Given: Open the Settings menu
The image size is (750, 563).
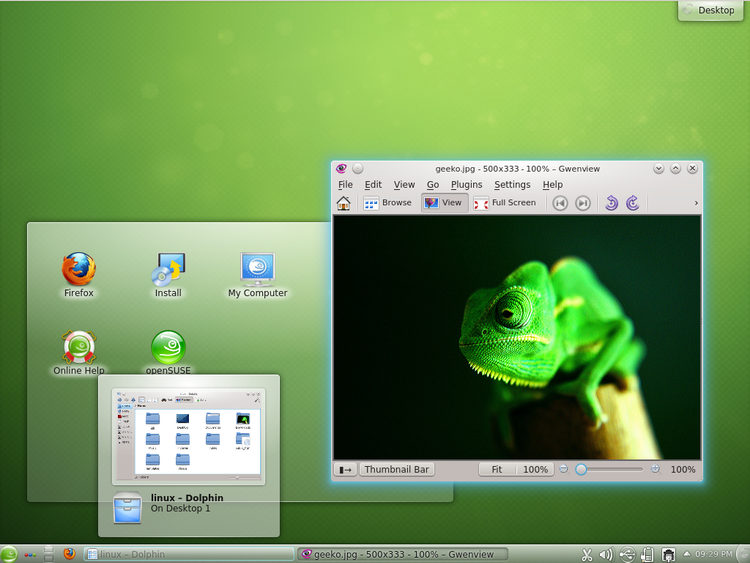Looking at the screenshot, I should (512, 185).
